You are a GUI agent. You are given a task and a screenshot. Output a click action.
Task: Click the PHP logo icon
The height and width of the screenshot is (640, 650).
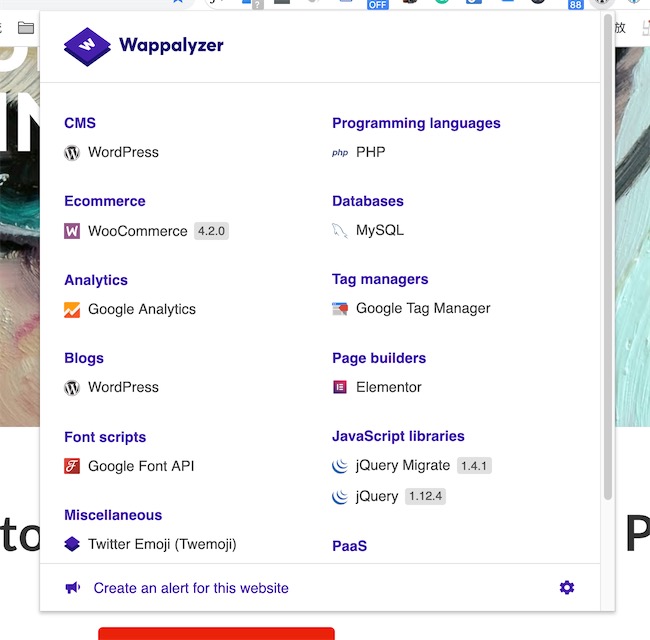pos(340,153)
